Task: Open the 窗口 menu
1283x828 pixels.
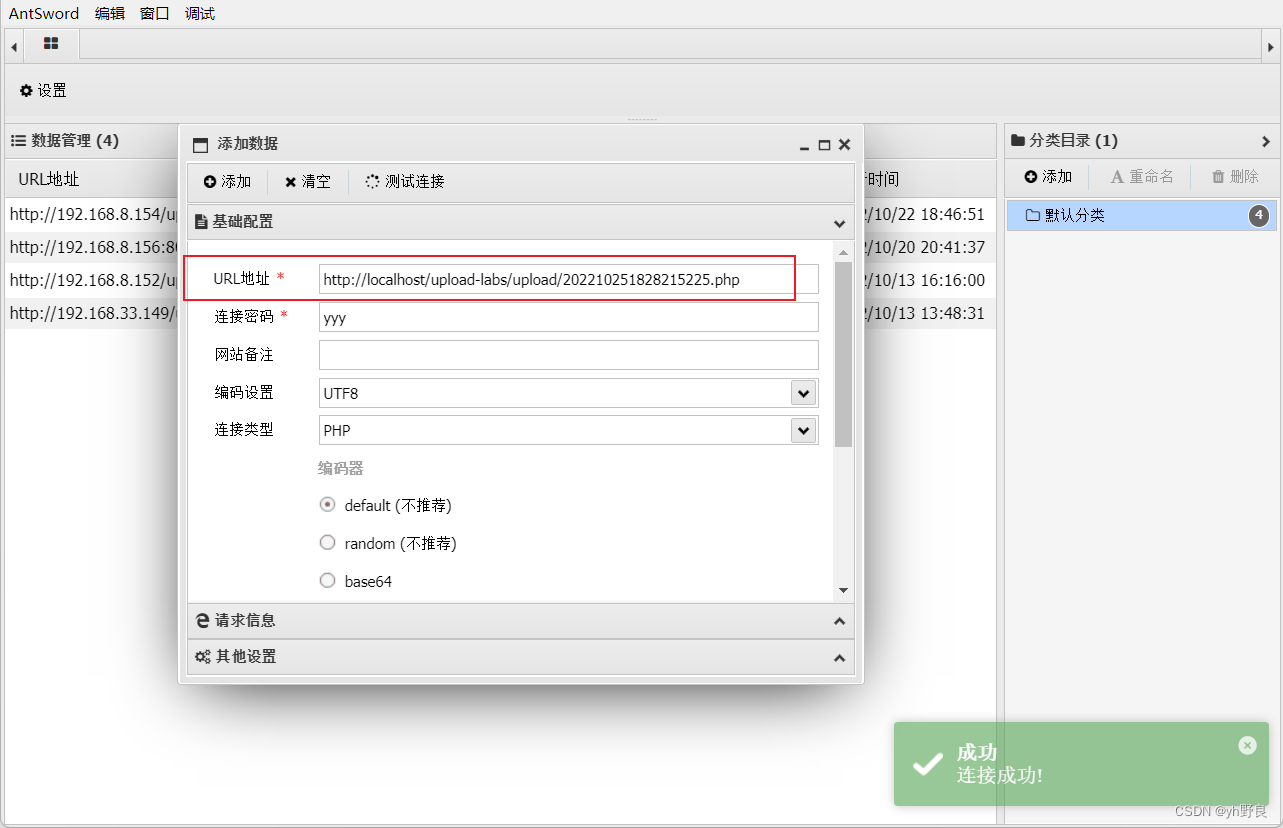Action: coord(155,13)
